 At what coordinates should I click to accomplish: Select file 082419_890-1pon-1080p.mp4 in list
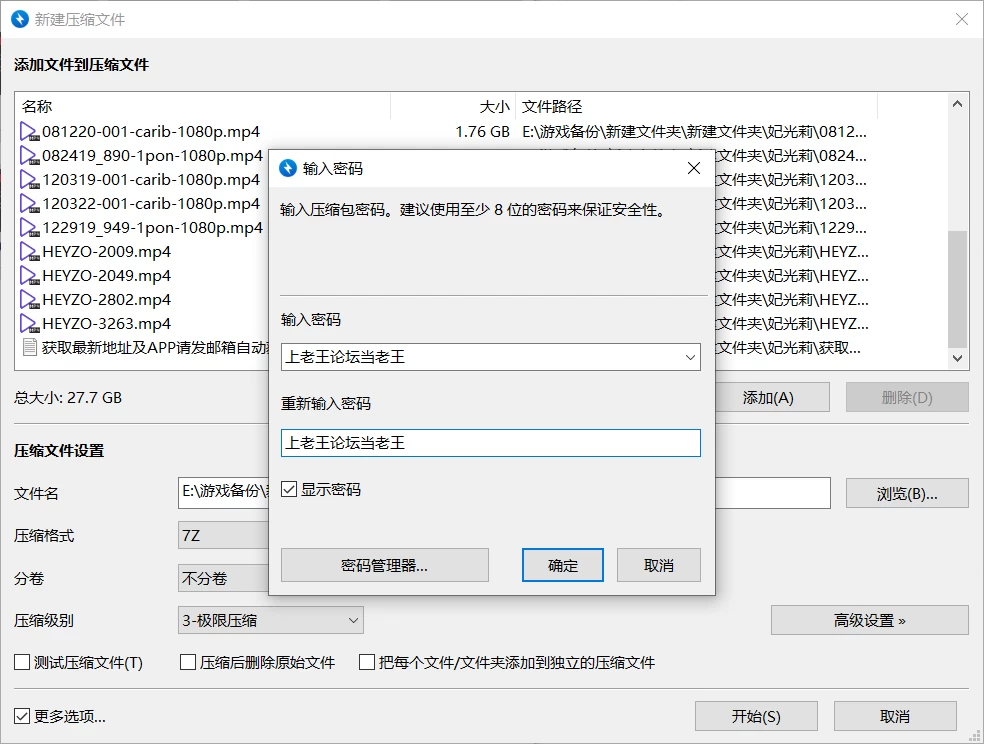coord(152,156)
